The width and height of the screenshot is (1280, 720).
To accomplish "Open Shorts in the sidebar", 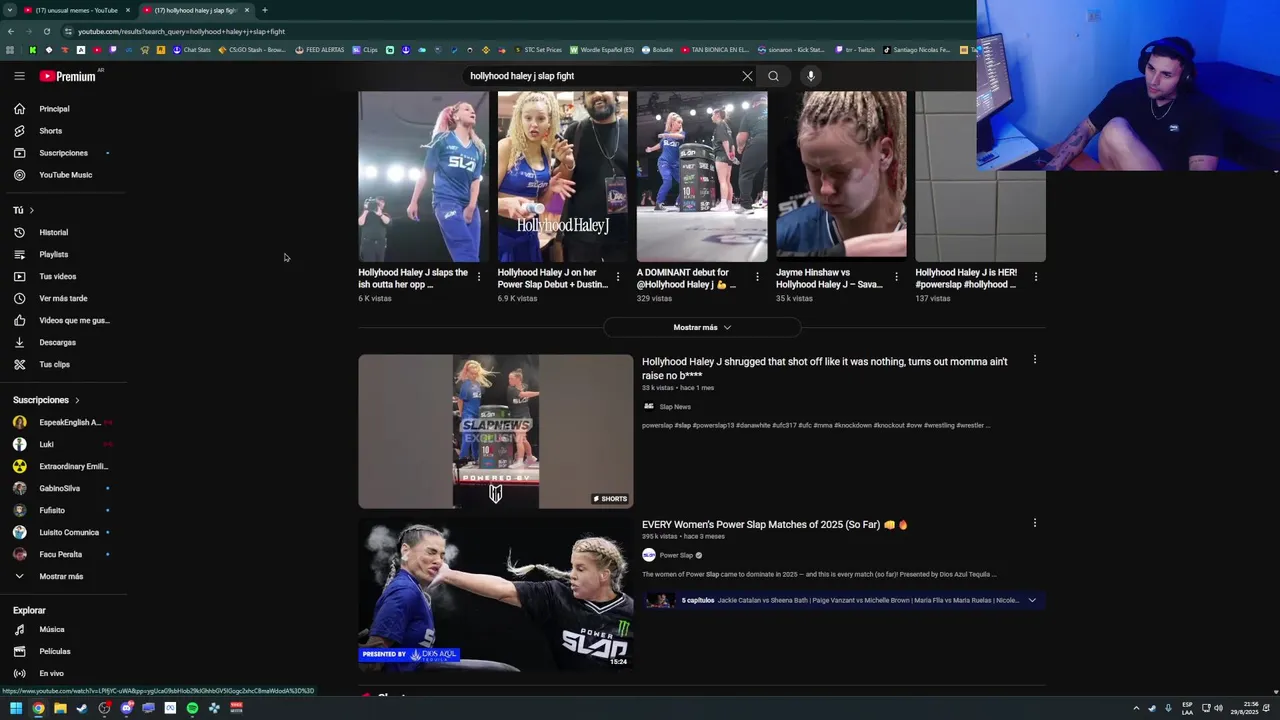I will [63, 131].
